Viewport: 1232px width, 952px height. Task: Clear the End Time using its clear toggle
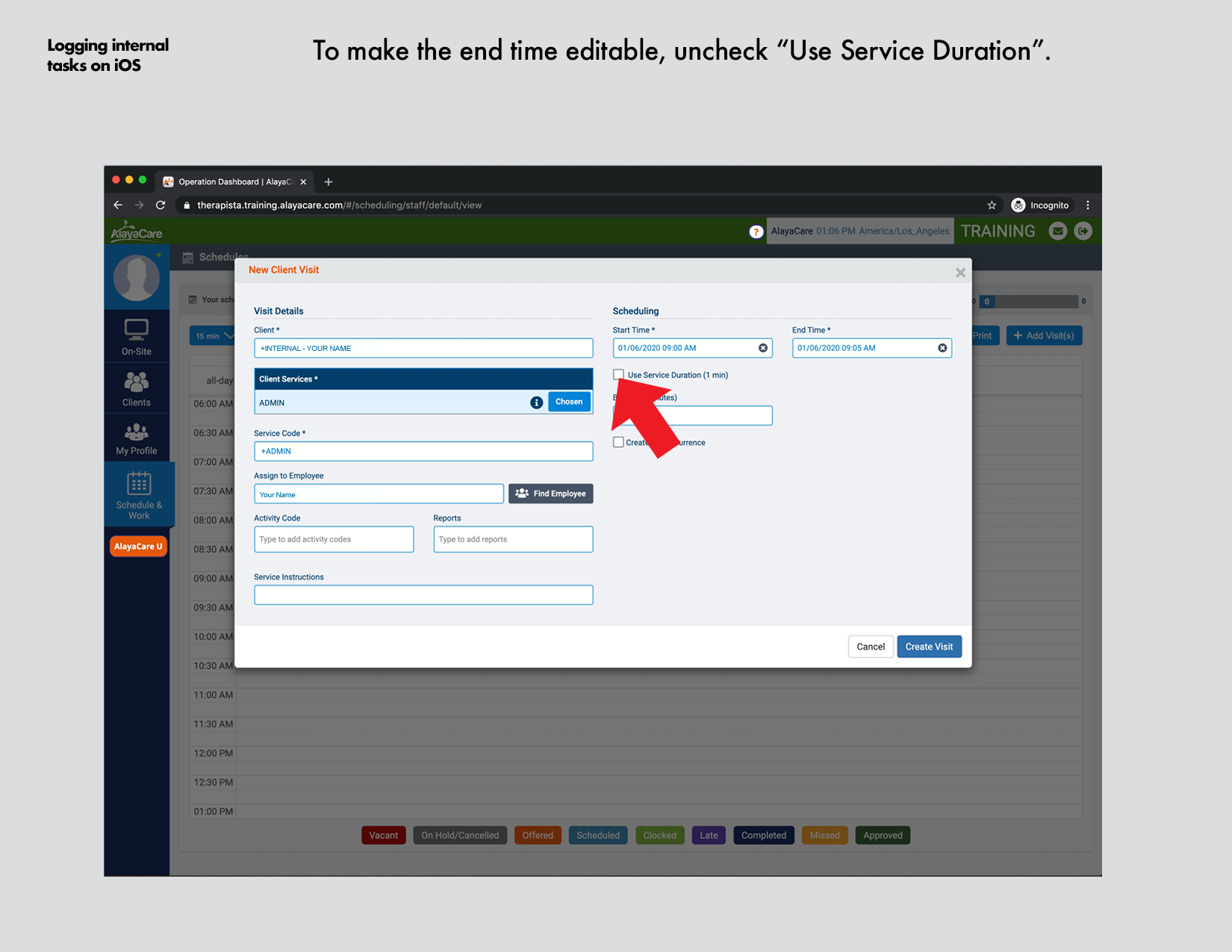(942, 347)
